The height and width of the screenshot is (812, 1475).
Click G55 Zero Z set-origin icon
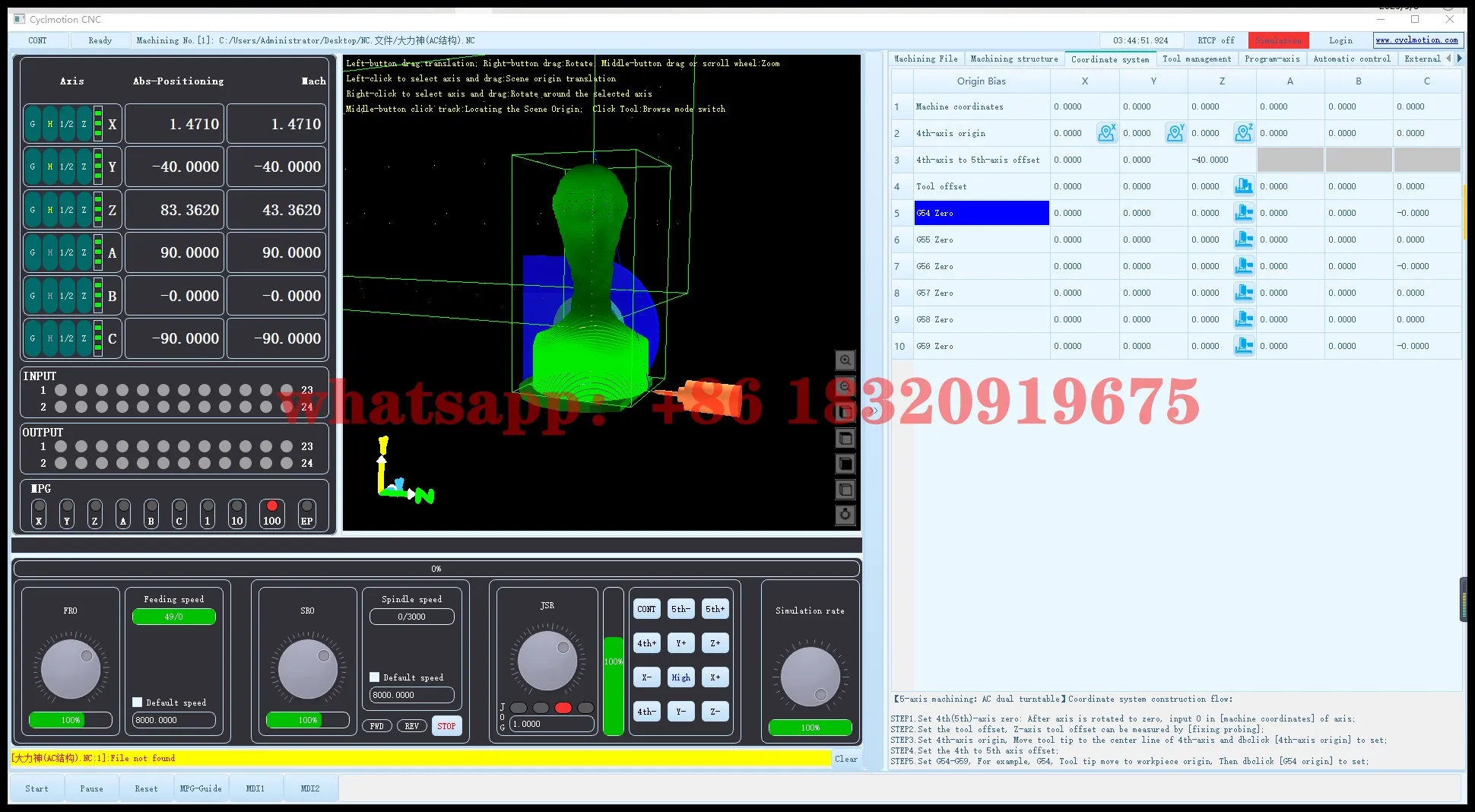[x=1243, y=239]
